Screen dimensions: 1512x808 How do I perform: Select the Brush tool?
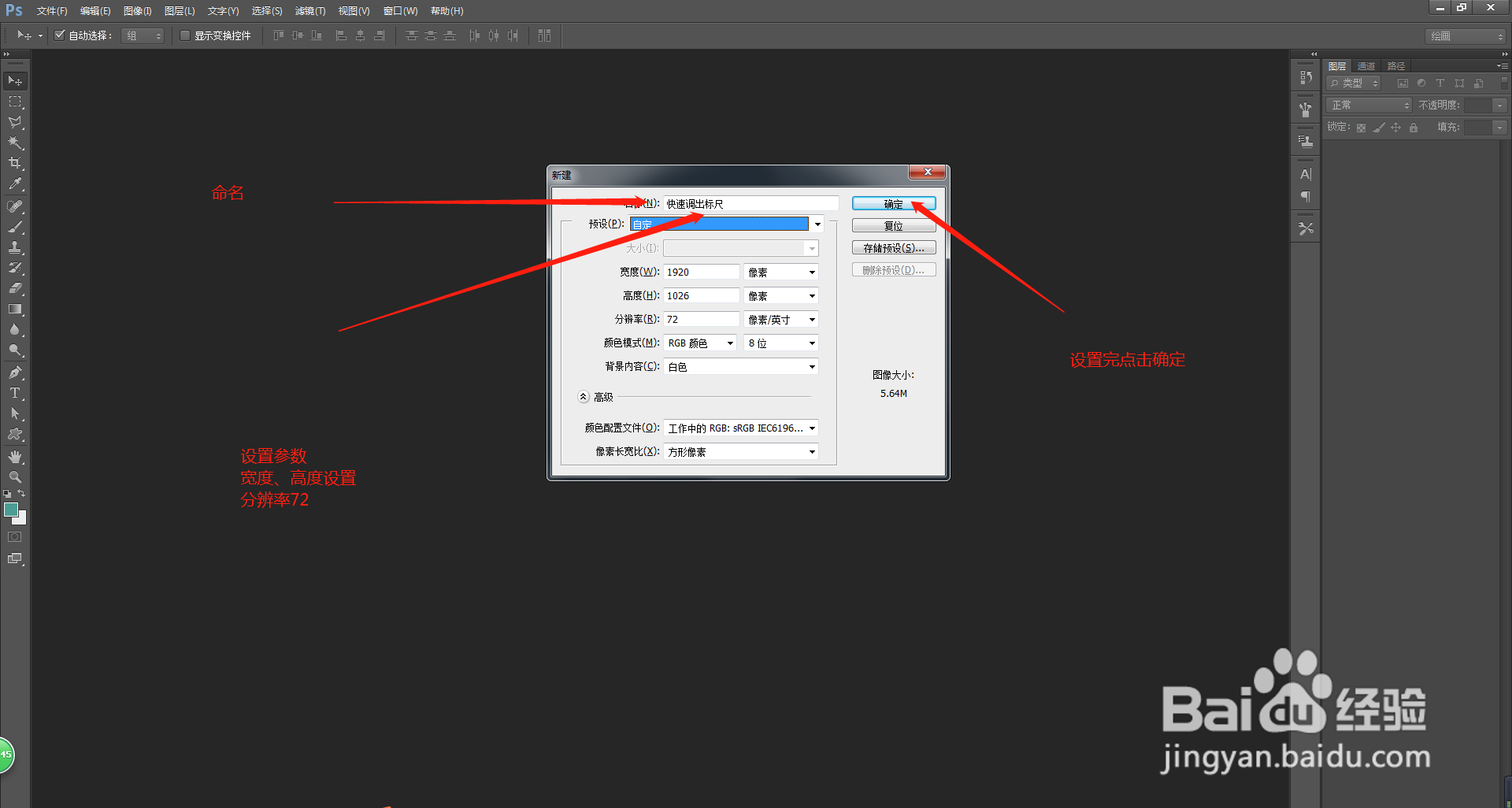pyautogui.click(x=15, y=227)
